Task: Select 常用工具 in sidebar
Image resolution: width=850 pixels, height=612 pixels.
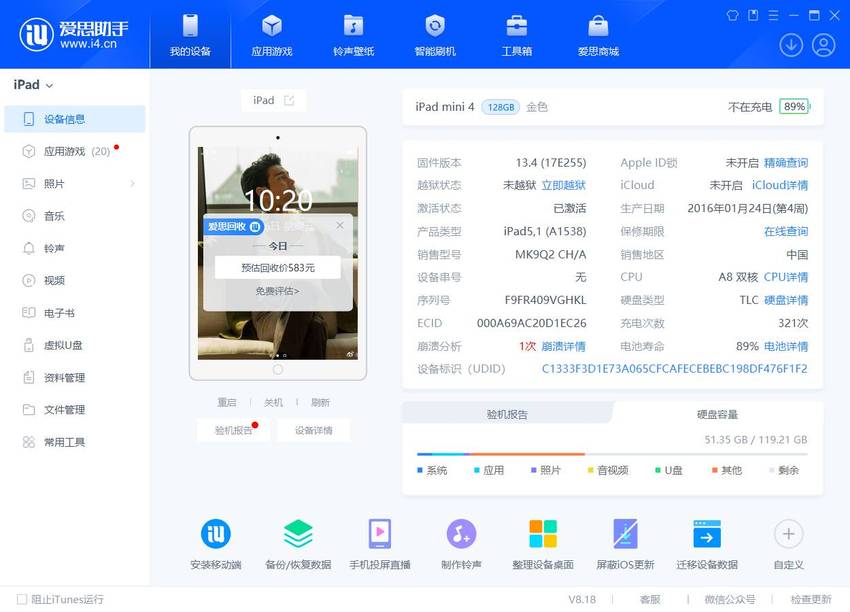Action: pyautogui.click(x=75, y=442)
